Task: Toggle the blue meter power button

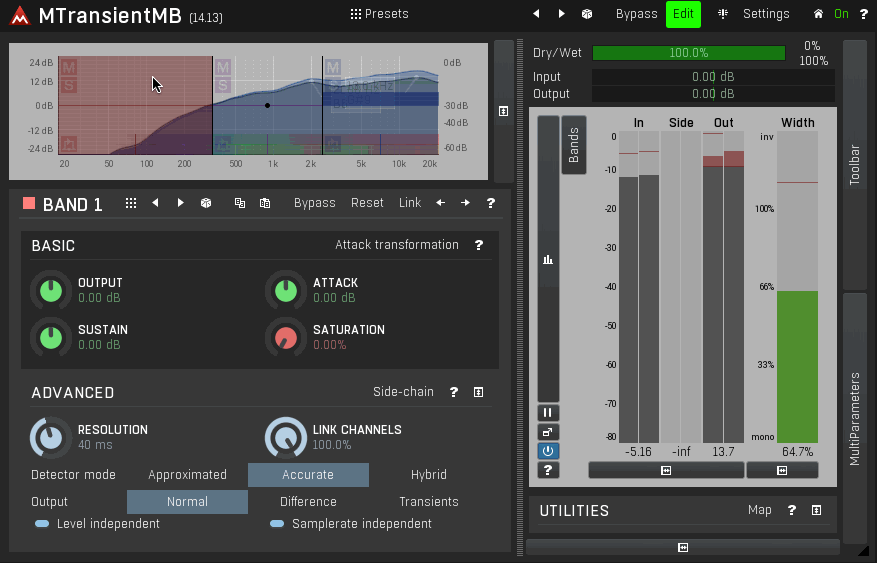Action: [548, 451]
